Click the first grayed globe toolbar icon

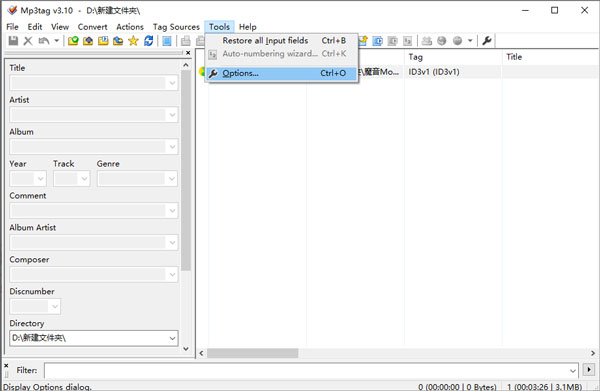442,41
